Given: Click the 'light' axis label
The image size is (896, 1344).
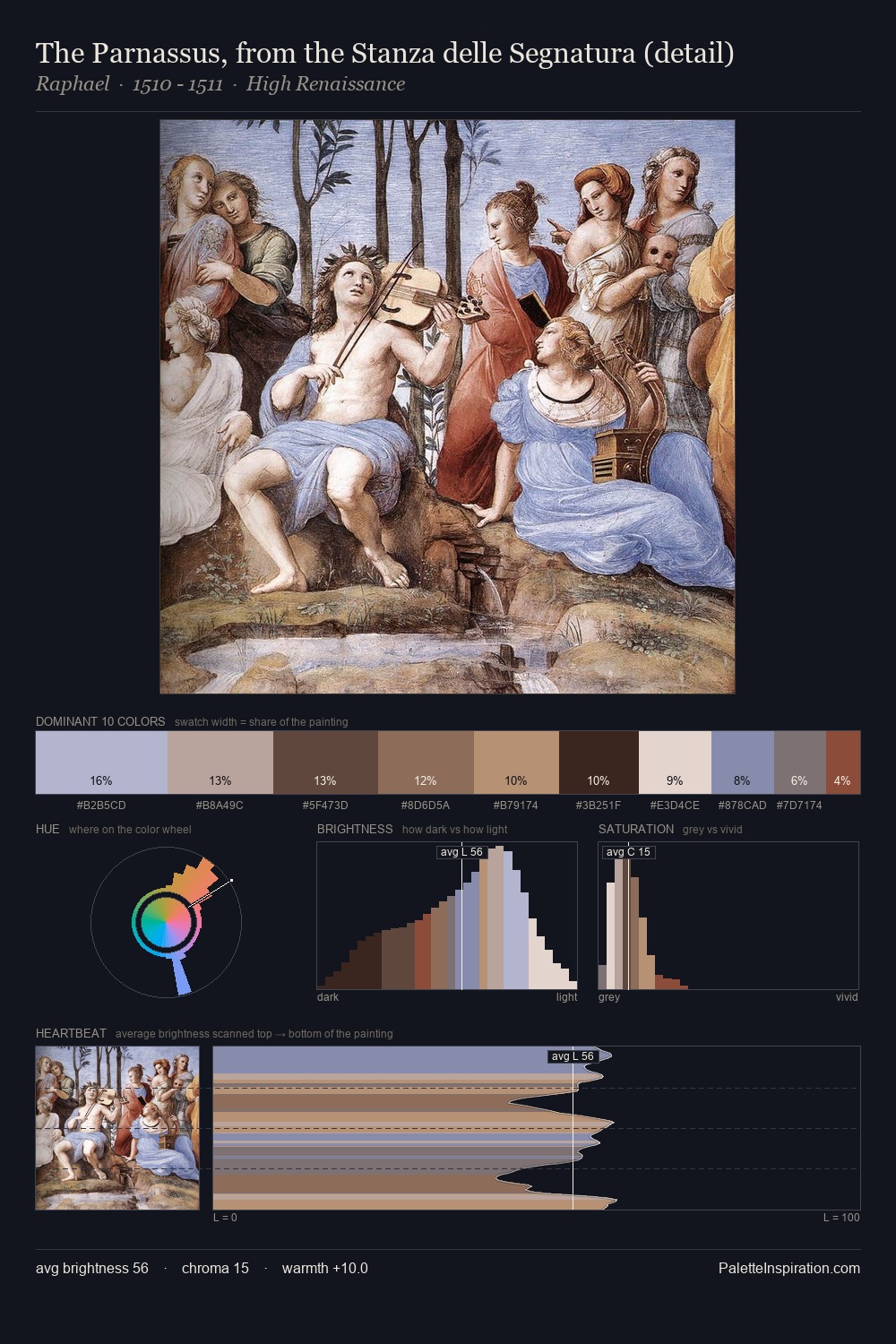Looking at the screenshot, I should click(x=566, y=997).
